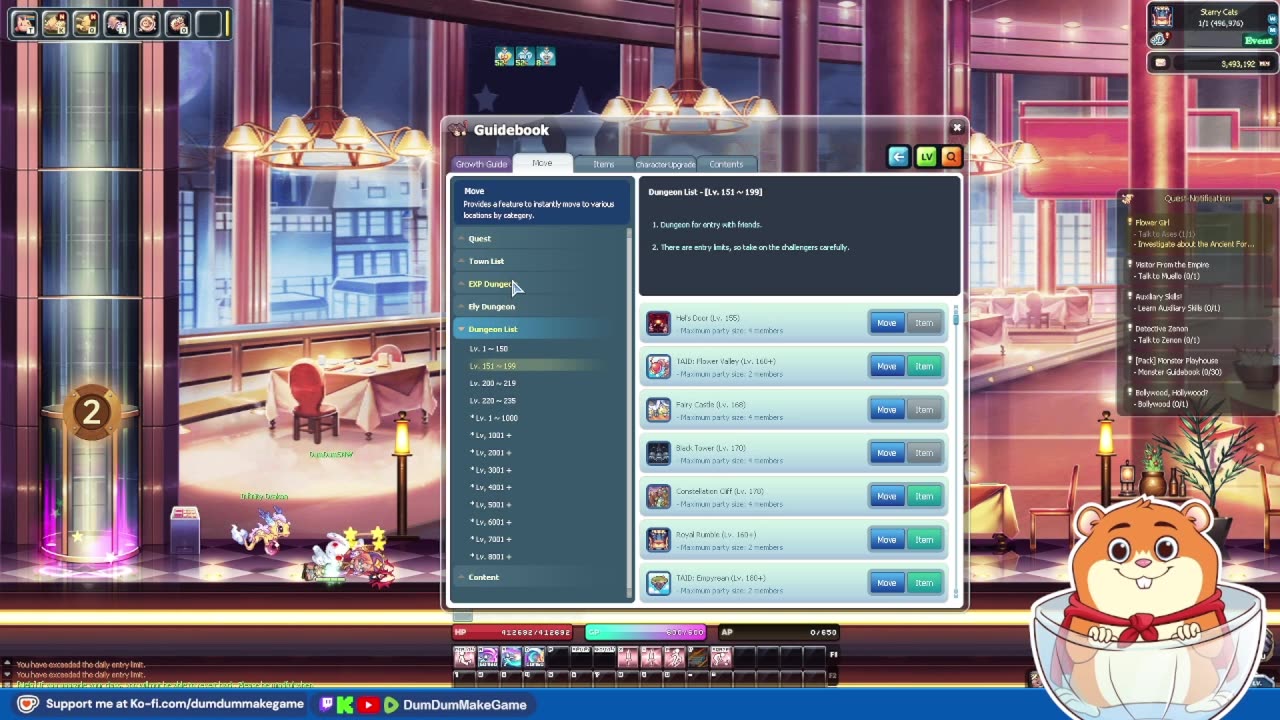Click the empty slot in top-left menu bar
This screenshot has height=720, width=1280.
click(209, 23)
